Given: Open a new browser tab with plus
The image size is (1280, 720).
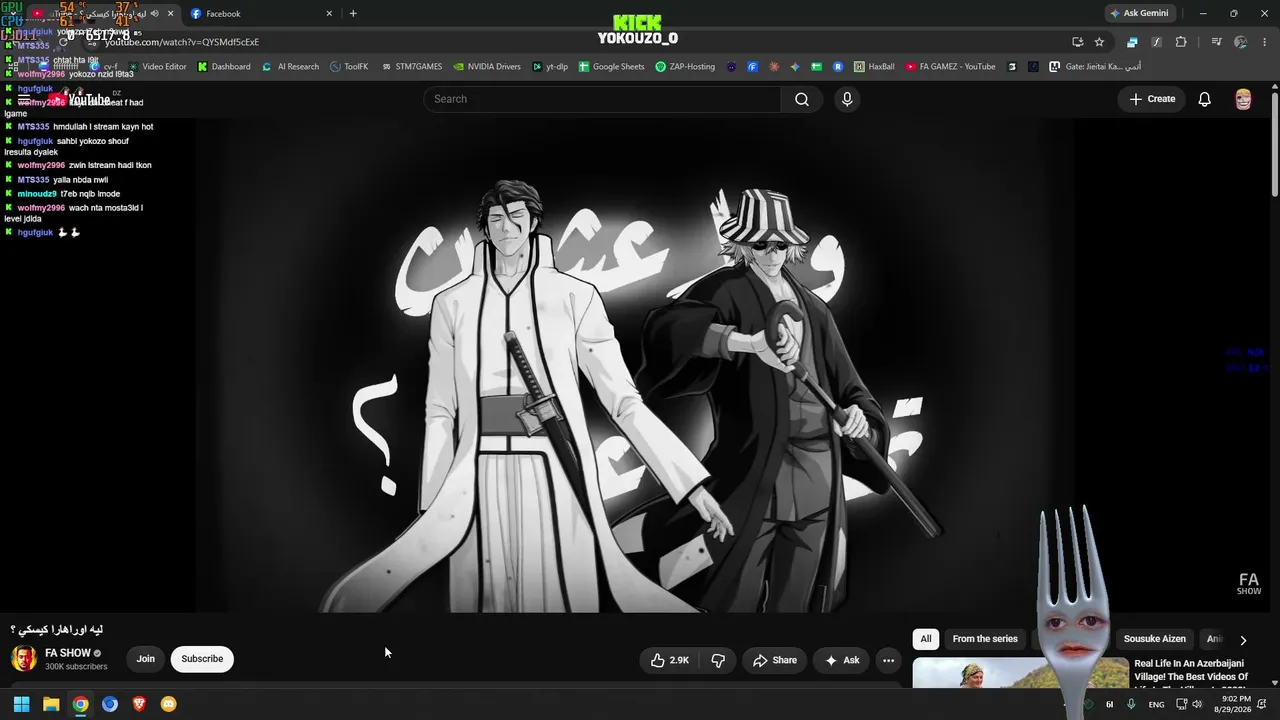Looking at the screenshot, I should click(x=353, y=14).
